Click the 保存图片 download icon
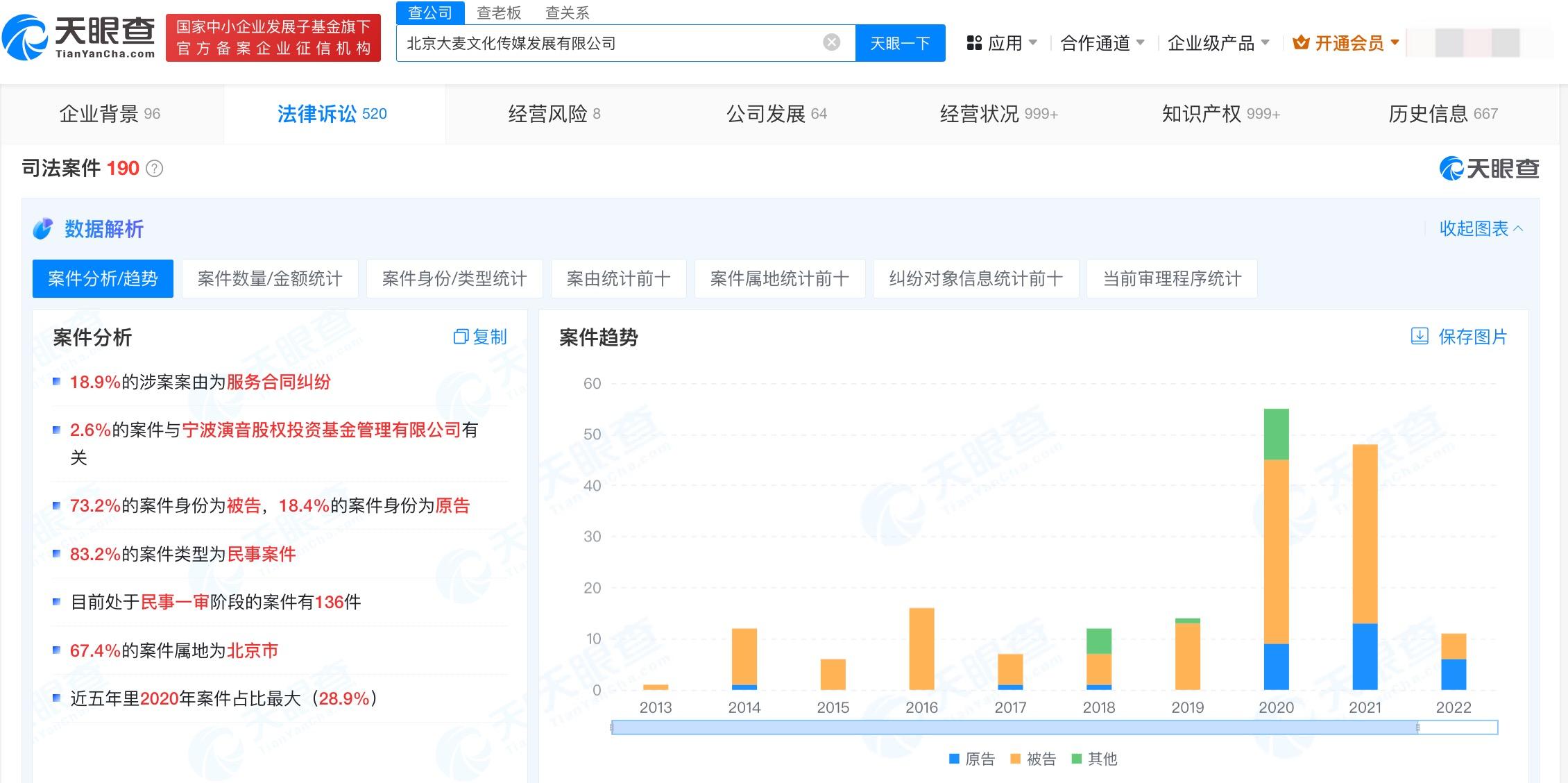The height and width of the screenshot is (783, 1568). coord(1420,337)
